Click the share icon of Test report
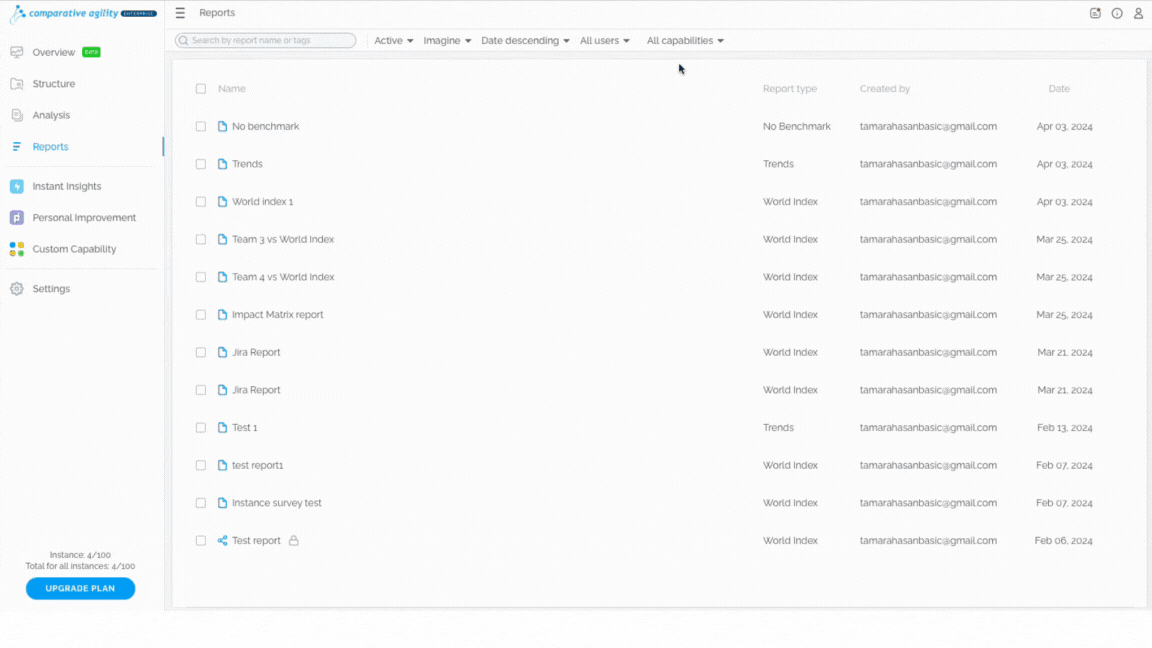Screen dimensions: 1152x648 pyautogui.click(x=223, y=541)
